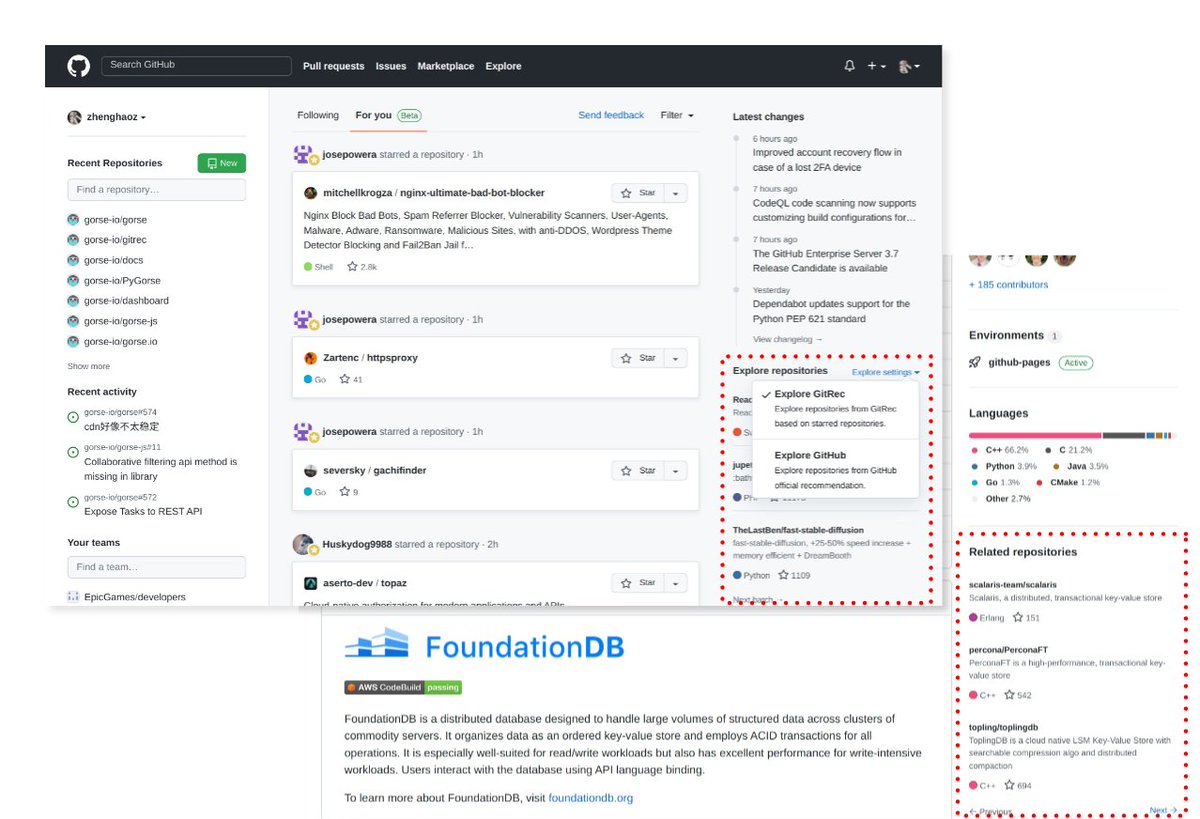Switch to the For you tab
The height and width of the screenshot is (819, 1200).
[388, 115]
